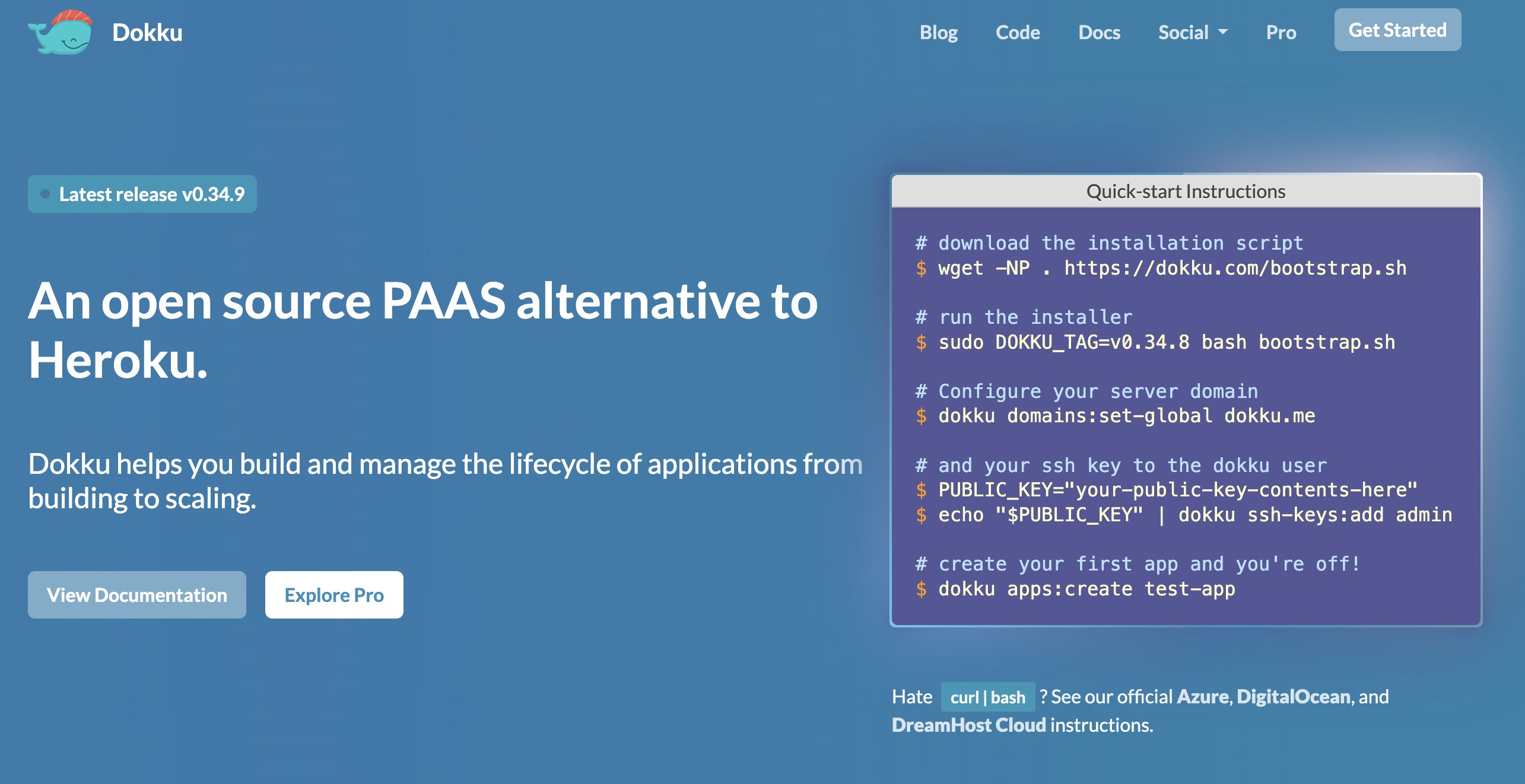Open the Blog page

(938, 32)
